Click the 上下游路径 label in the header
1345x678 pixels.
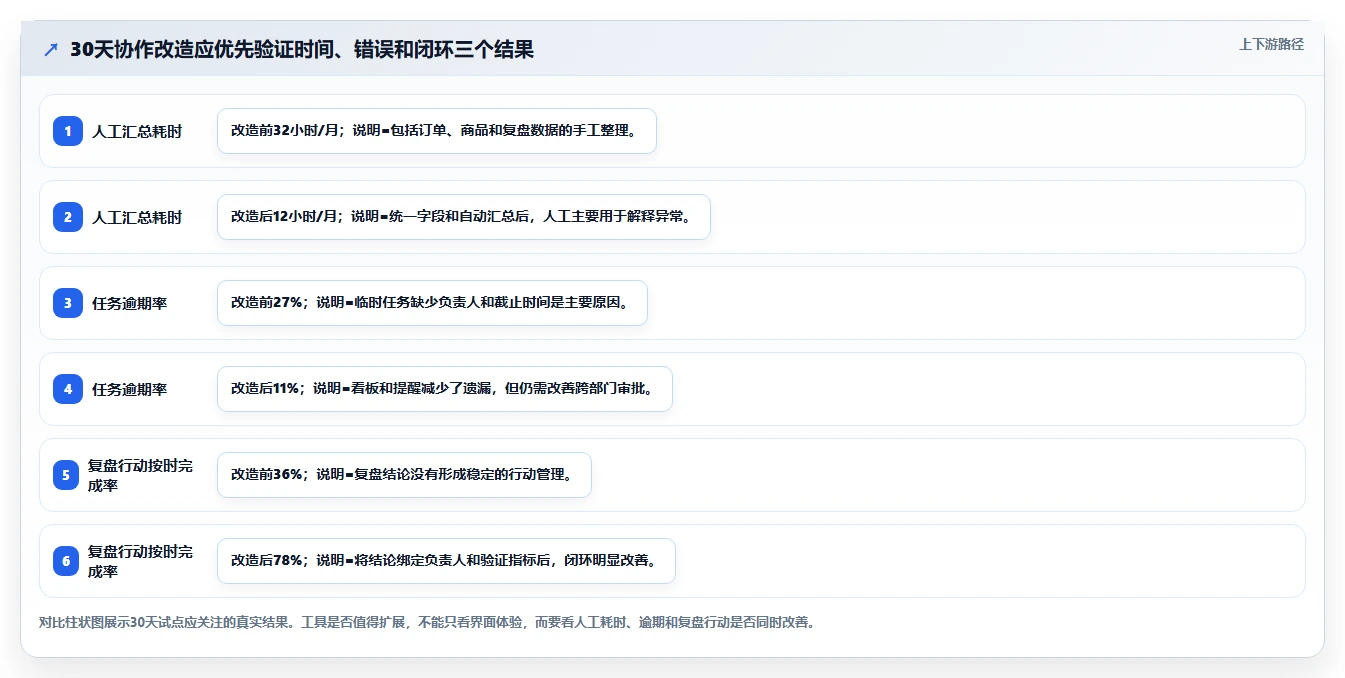pyautogui.click(x=1271, y=44)
